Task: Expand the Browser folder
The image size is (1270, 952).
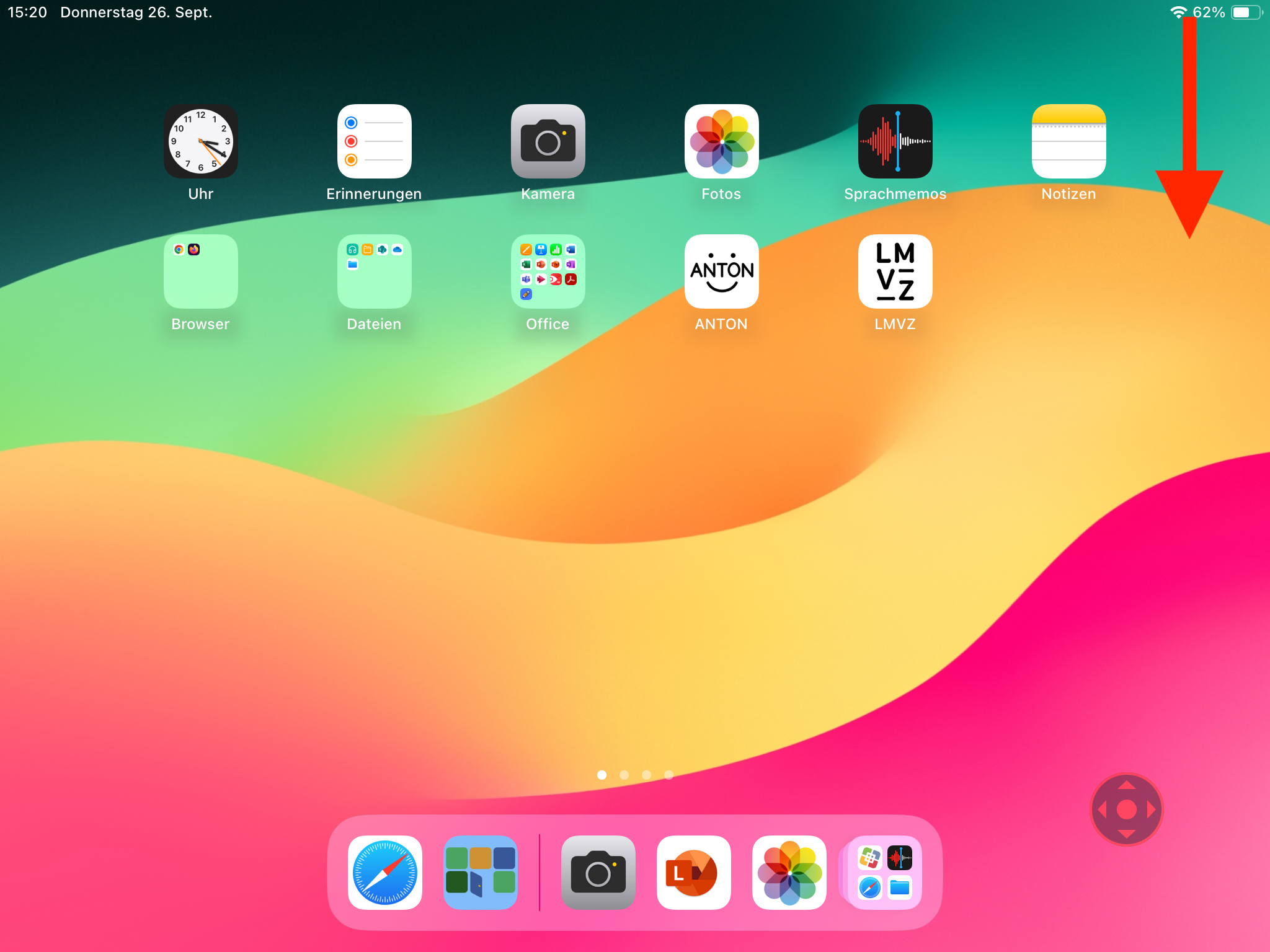Action: click(x=200, y=271)
